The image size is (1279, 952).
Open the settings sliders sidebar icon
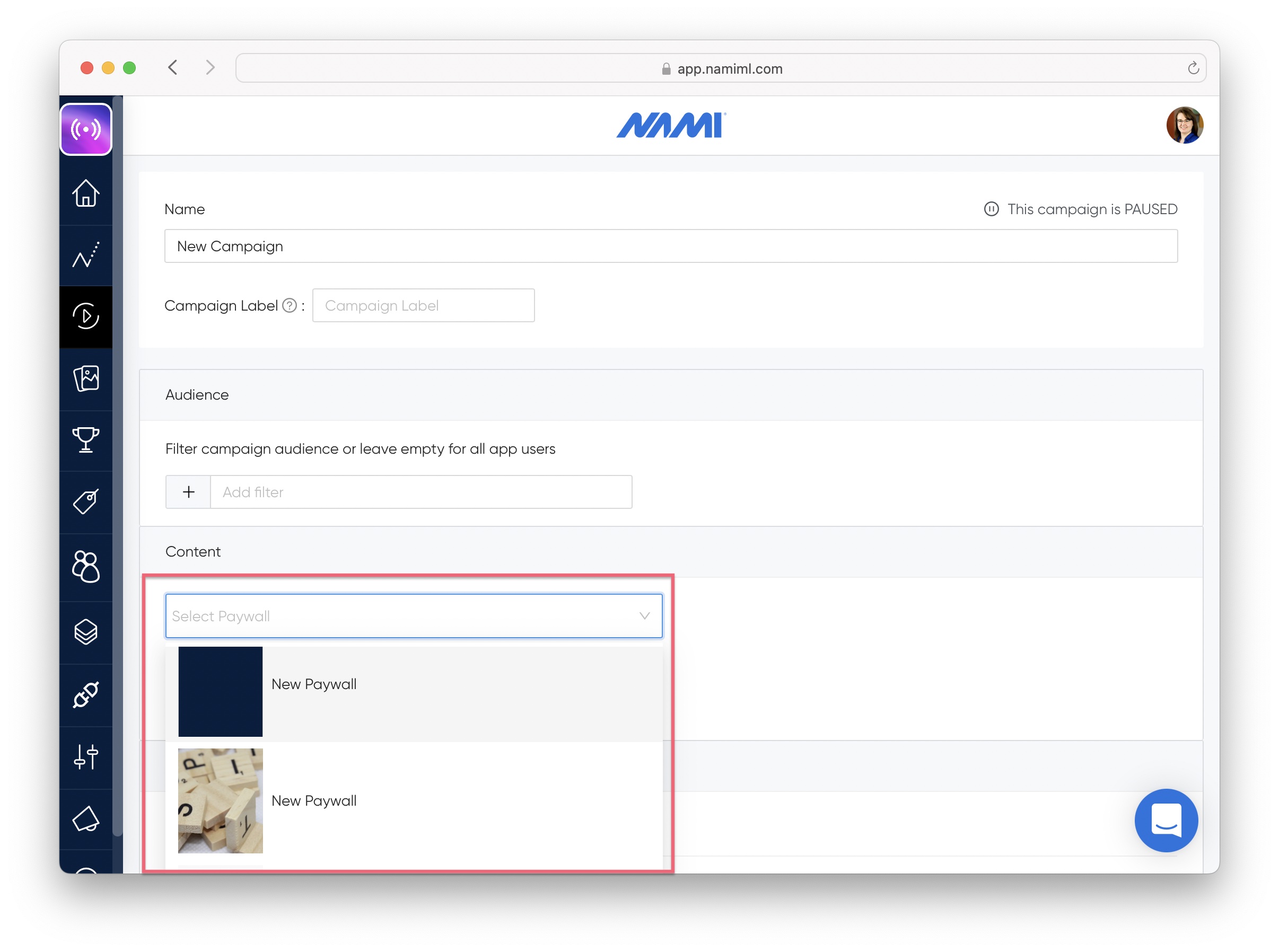coord(86,756)
